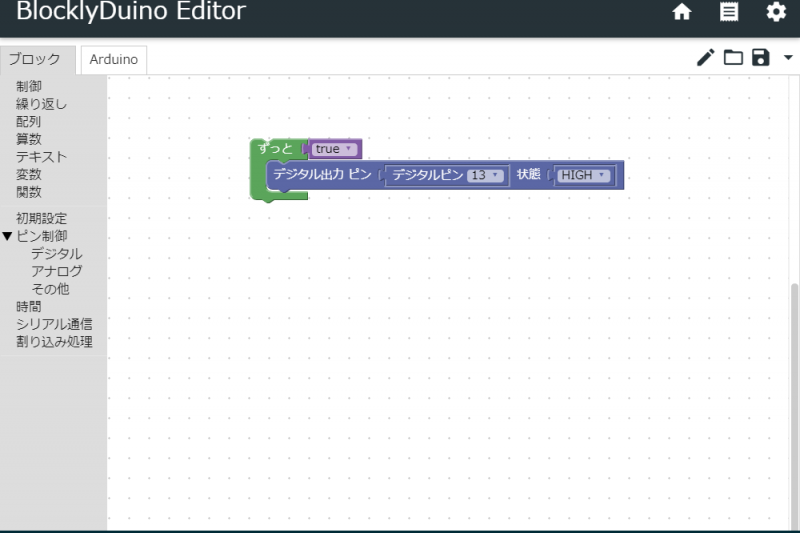Open the document list icon in header
800x533 pixels.
click(x=729, y=11)
